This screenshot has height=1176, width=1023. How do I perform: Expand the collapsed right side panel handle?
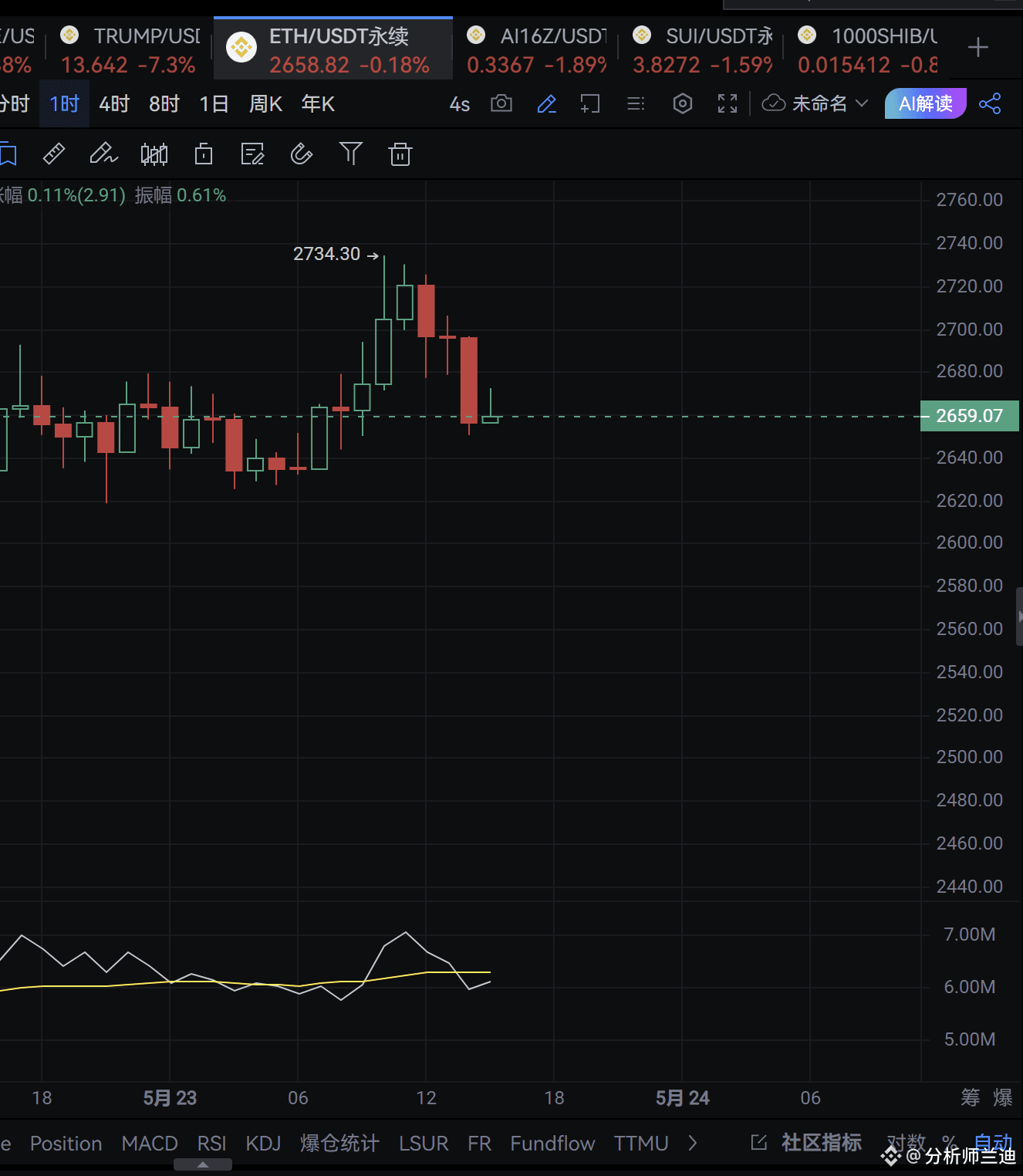(1019, 617)
